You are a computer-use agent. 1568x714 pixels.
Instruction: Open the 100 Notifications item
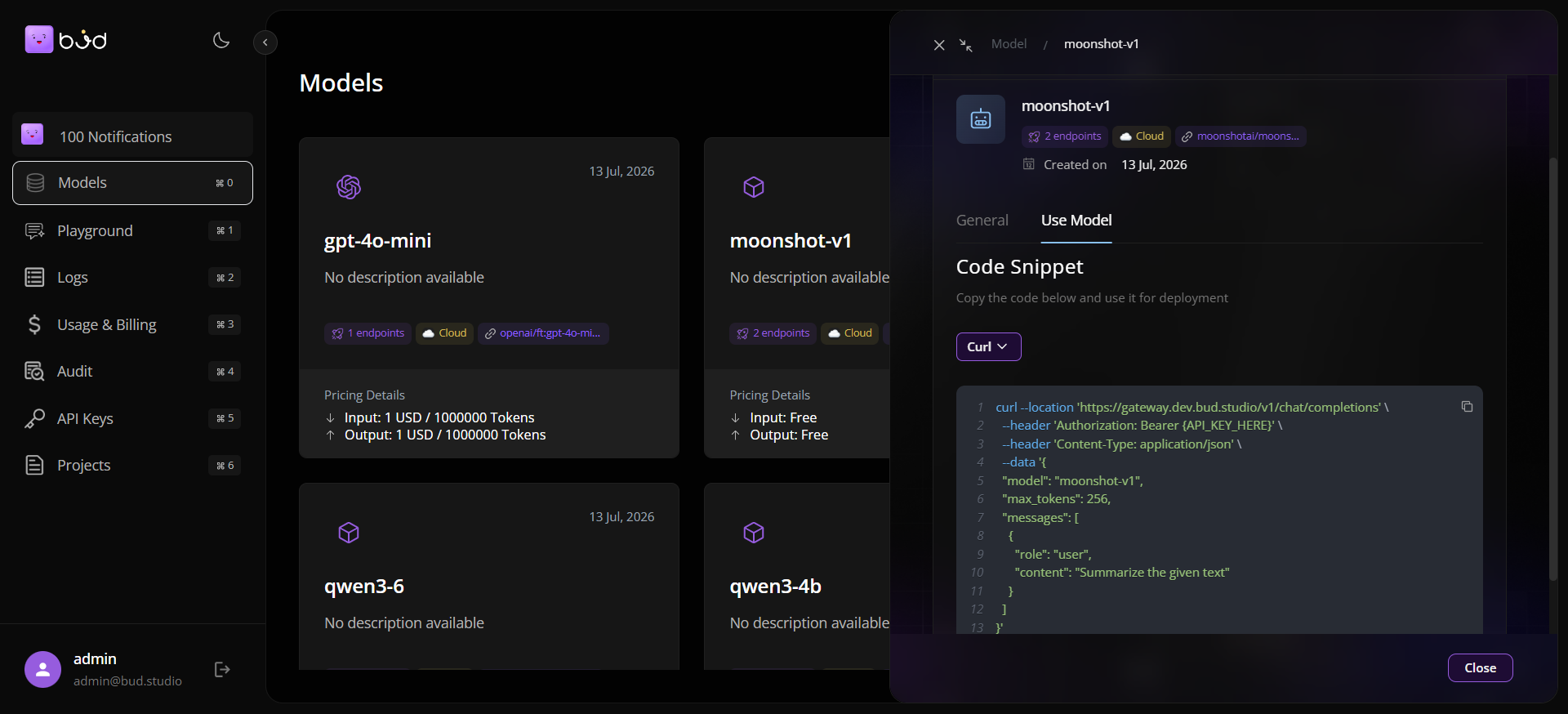click(x=132, y=136)
